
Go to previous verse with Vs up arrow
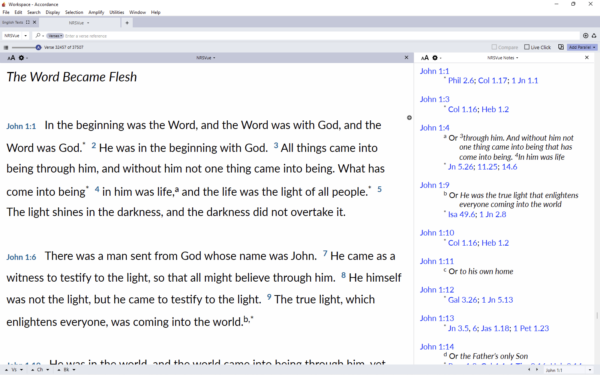click(6, 370)
